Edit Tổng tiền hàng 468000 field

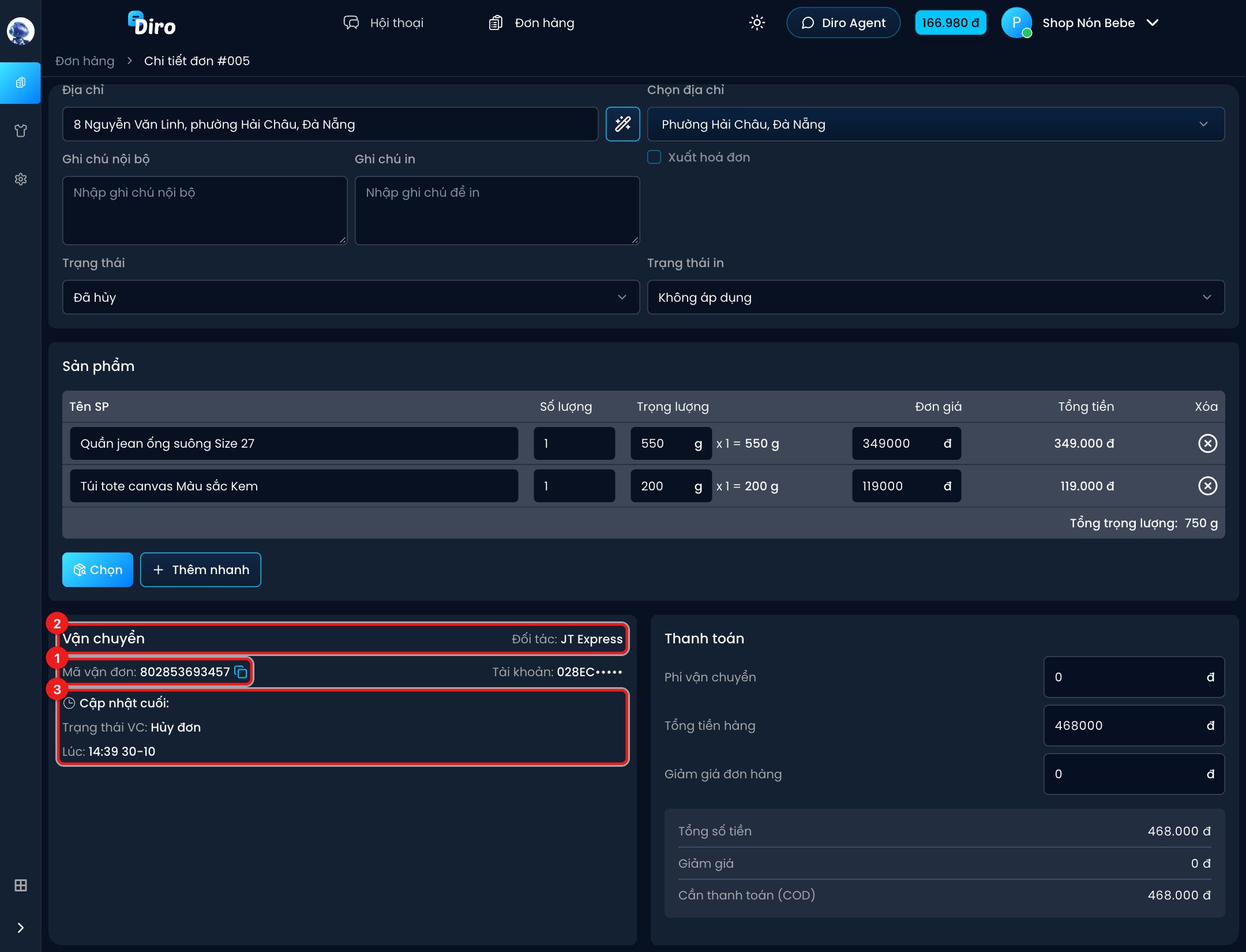click(x=1134, y=726)
